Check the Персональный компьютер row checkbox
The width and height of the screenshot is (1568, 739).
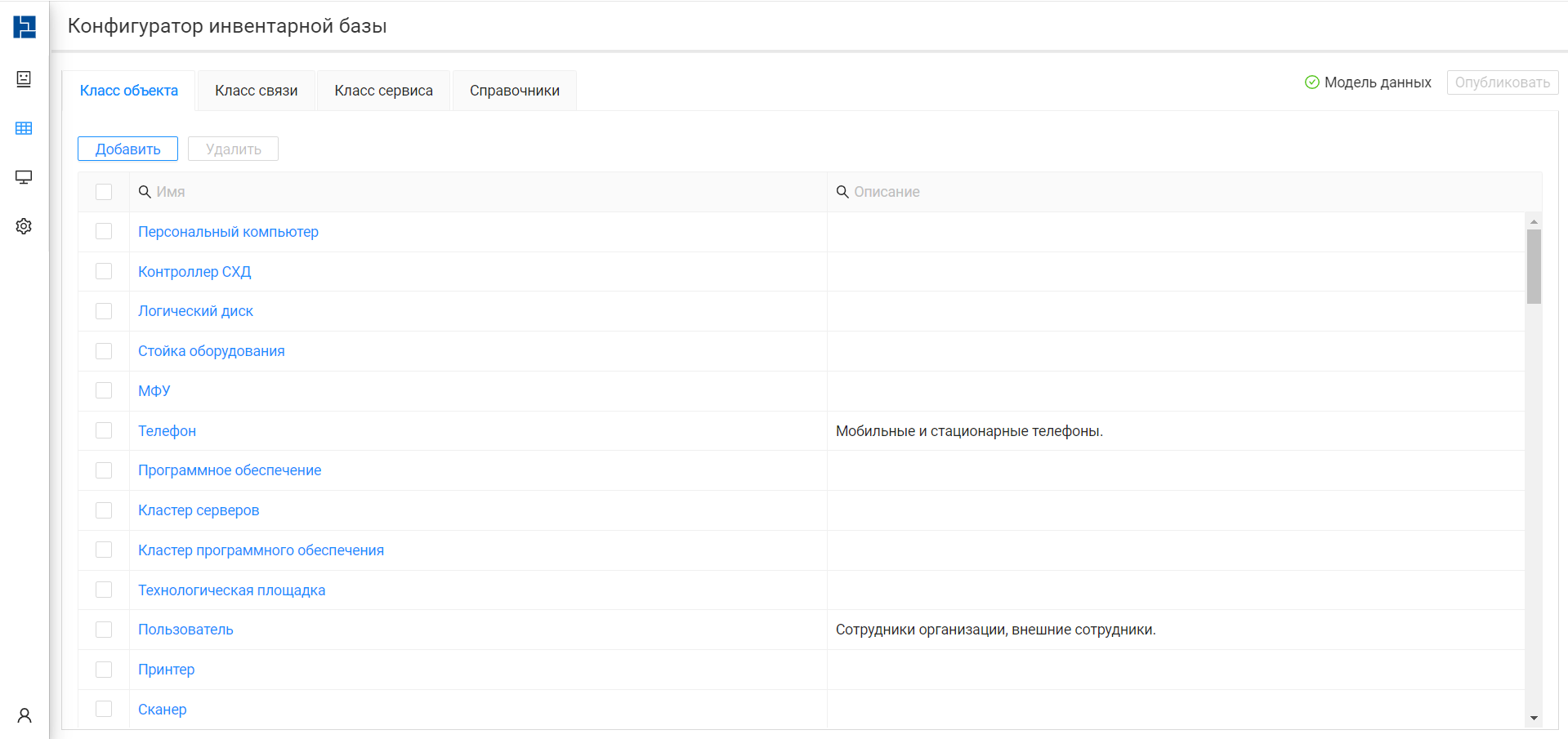[x=104, y=232]
